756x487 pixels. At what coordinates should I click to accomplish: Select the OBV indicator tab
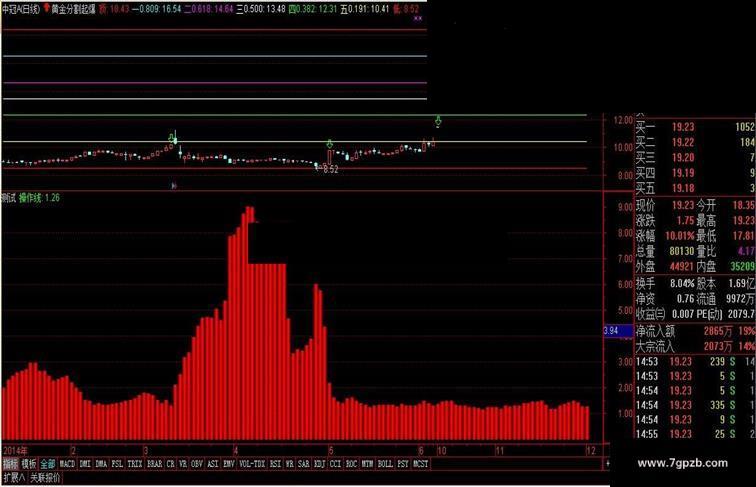coord(197,464)
